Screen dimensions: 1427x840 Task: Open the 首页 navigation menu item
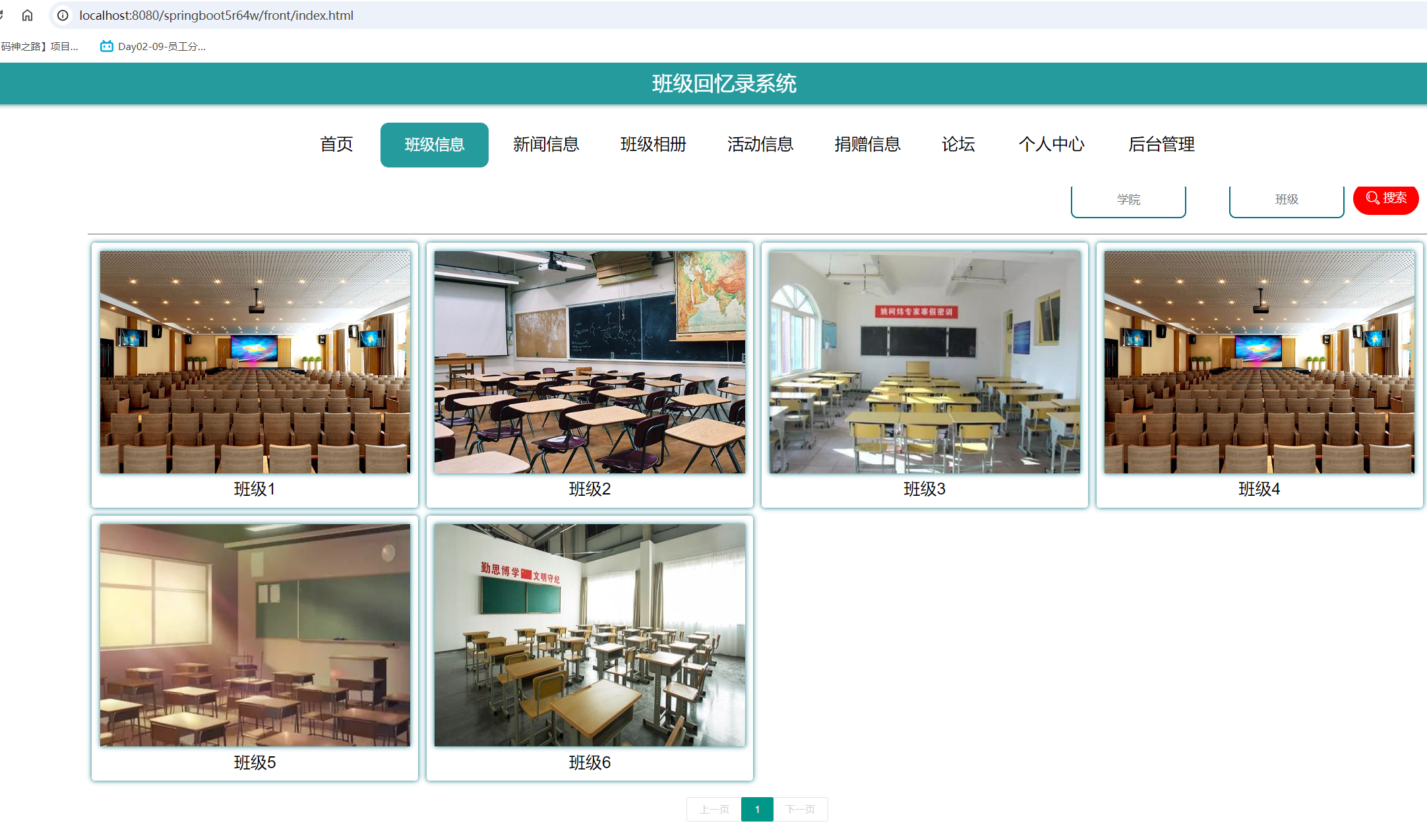[336, 144]
